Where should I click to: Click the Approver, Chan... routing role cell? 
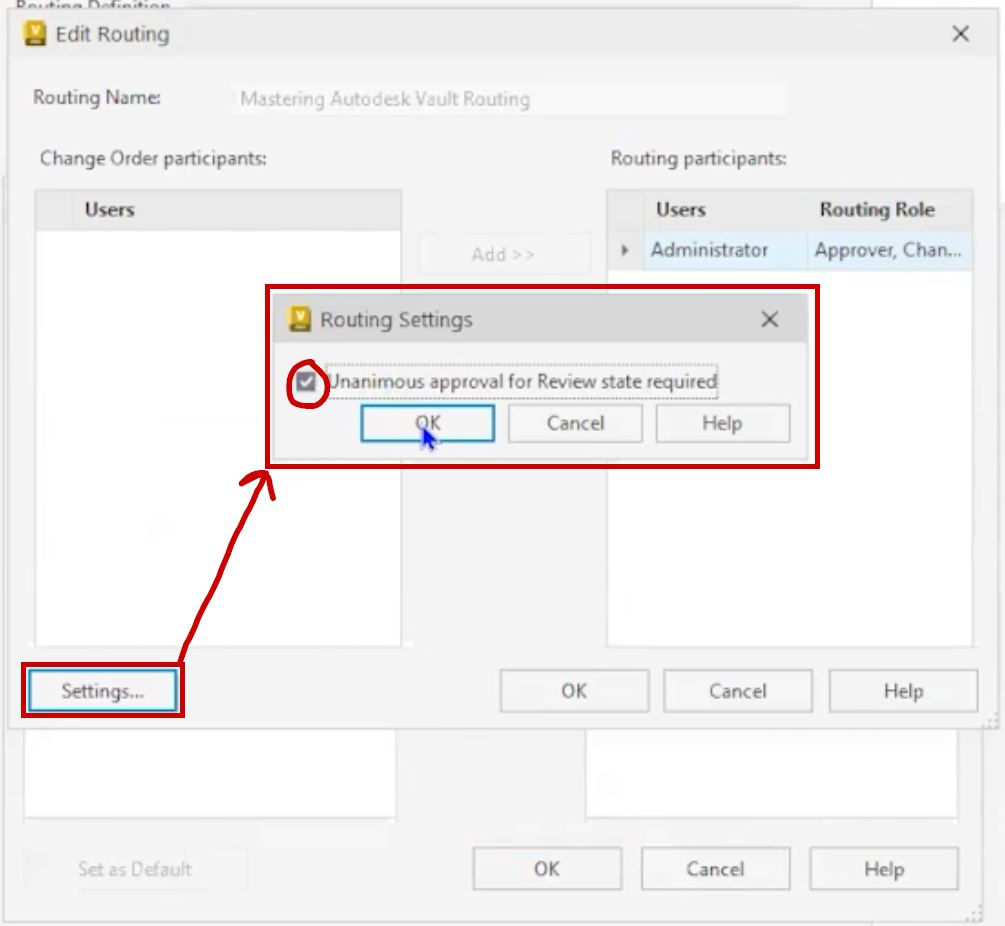point(888,250)
